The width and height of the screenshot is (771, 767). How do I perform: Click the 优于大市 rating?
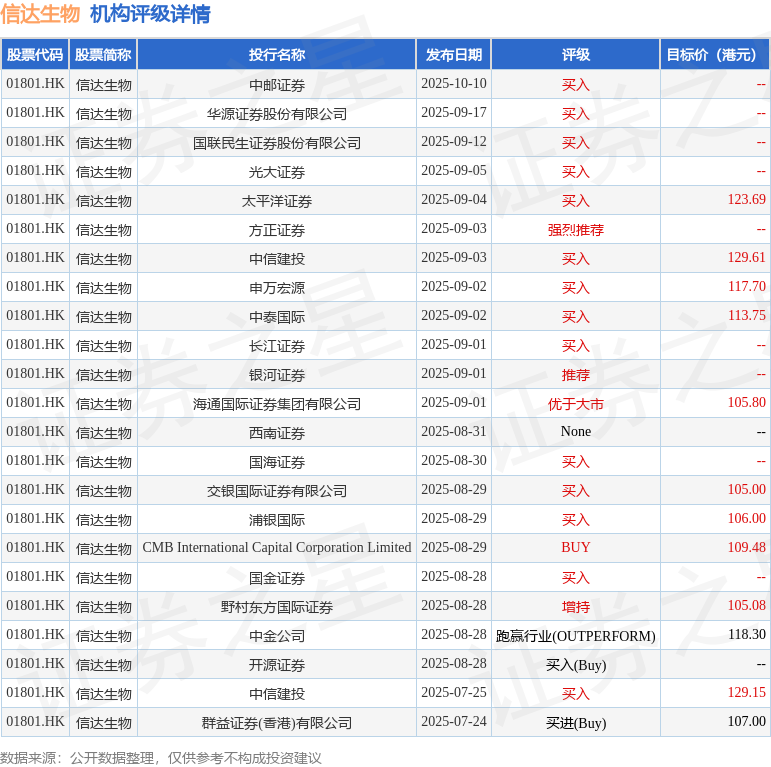[576, 404]
